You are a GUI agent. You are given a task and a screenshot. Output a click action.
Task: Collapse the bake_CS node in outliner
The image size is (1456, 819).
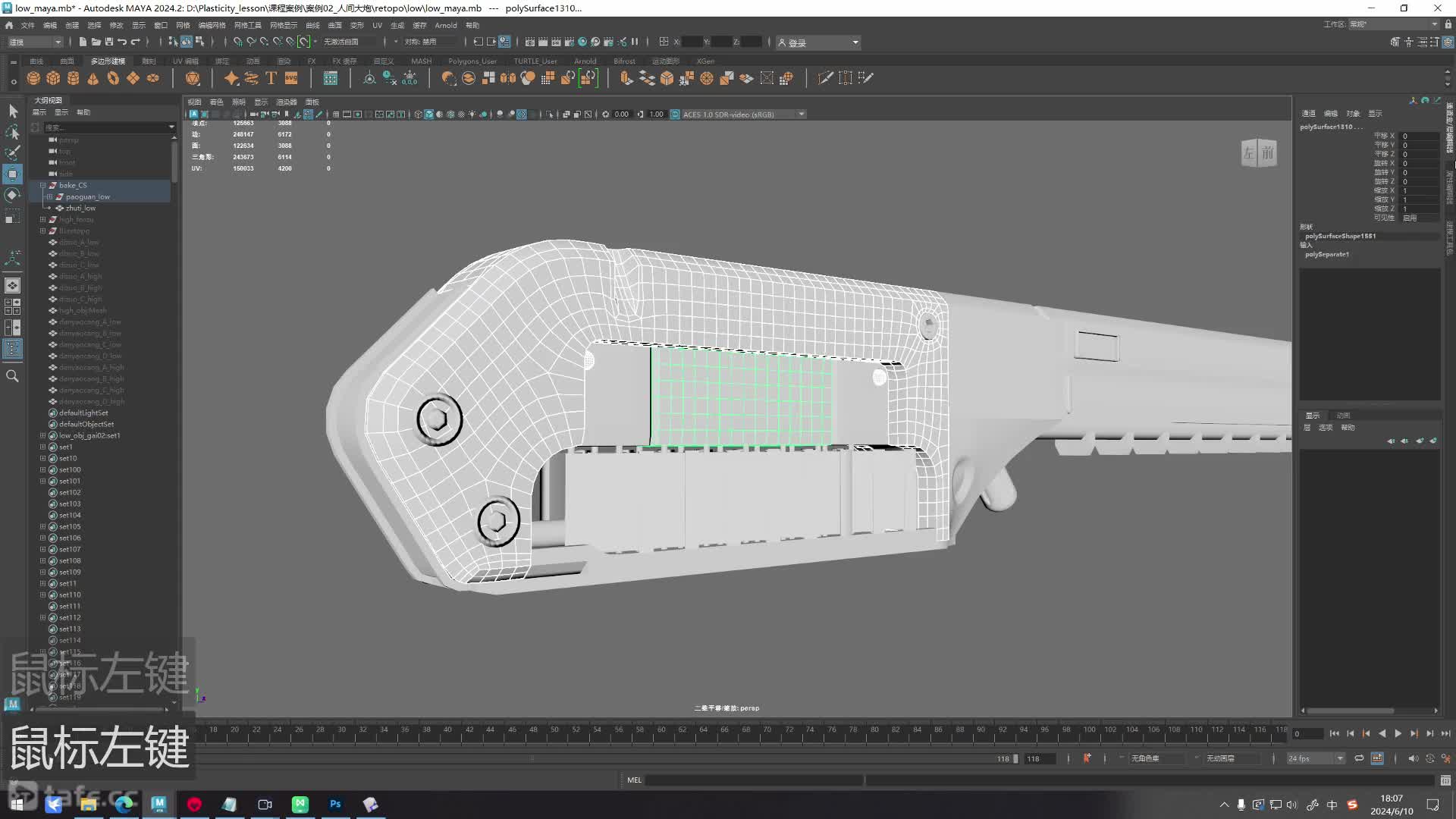pyautogui.click(x=43, y=185)
